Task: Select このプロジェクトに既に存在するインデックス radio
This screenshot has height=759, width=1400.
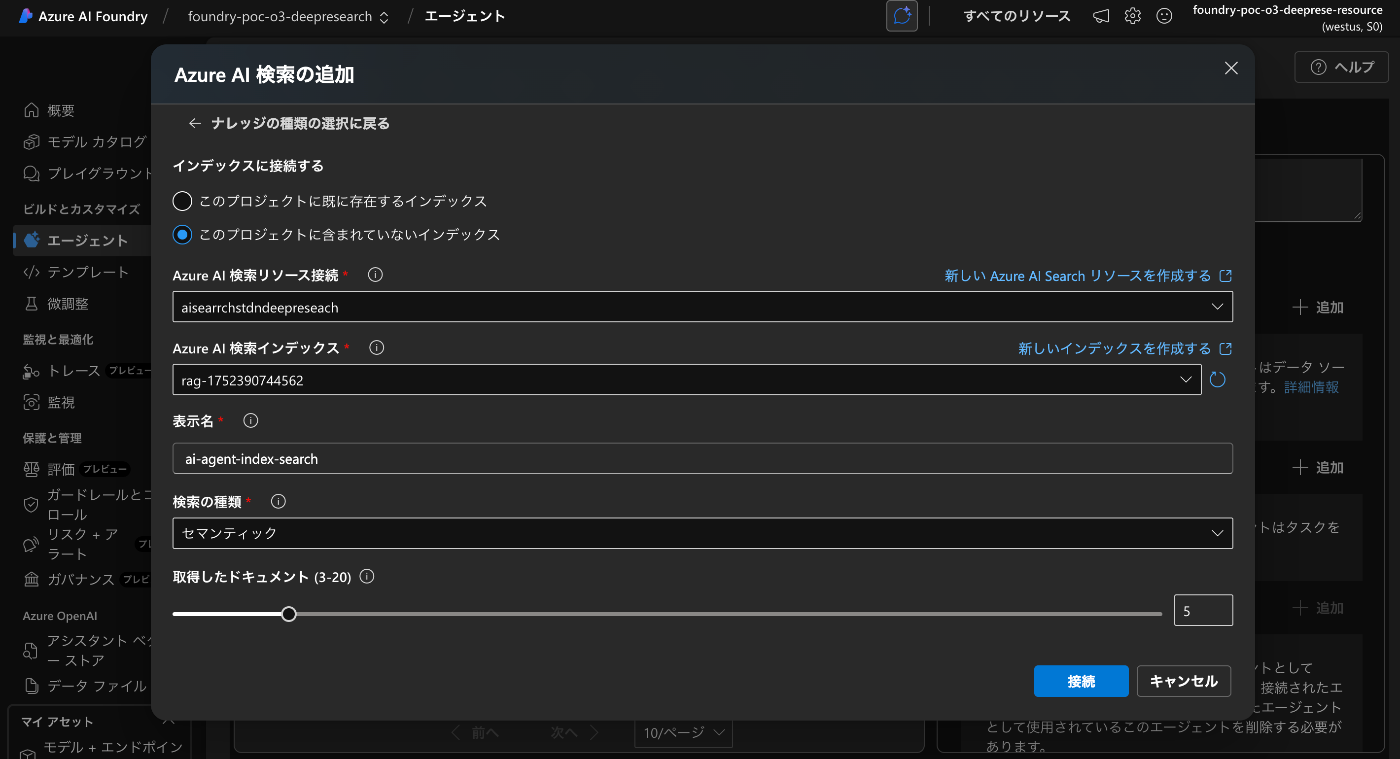Action: click(182, 201)
